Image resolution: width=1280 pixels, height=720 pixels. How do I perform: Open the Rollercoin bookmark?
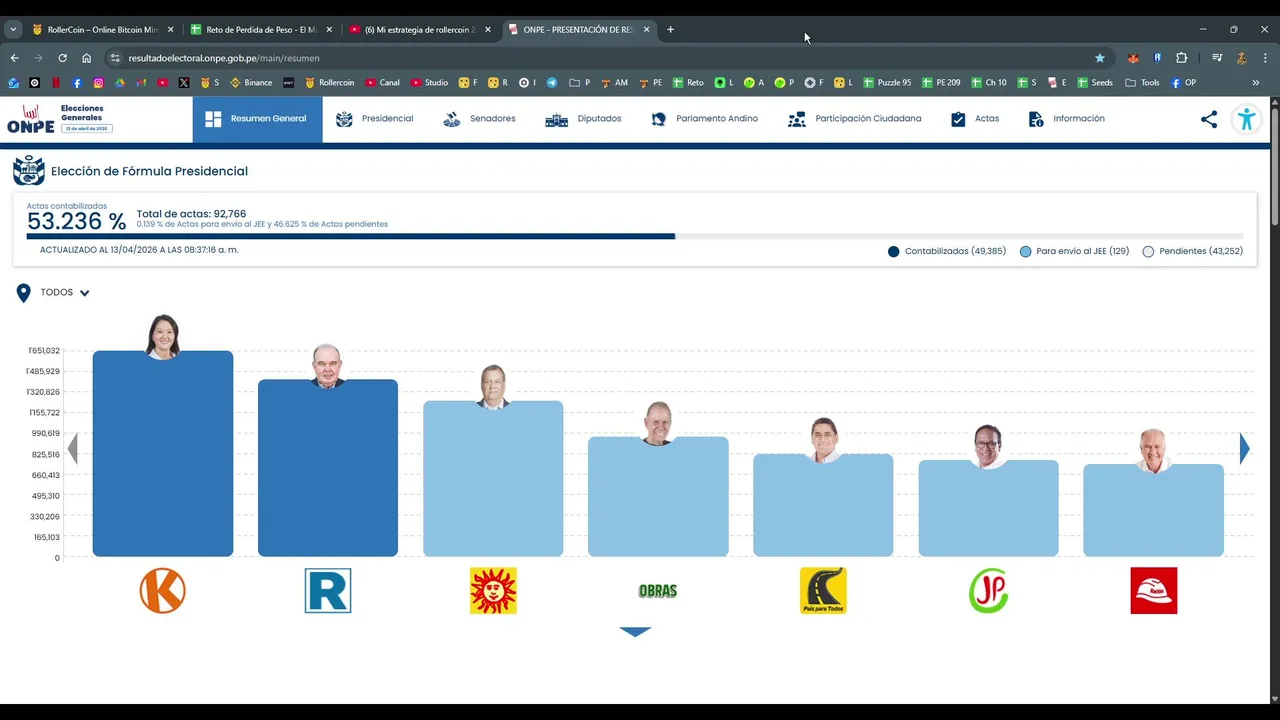tap(329, 83)
